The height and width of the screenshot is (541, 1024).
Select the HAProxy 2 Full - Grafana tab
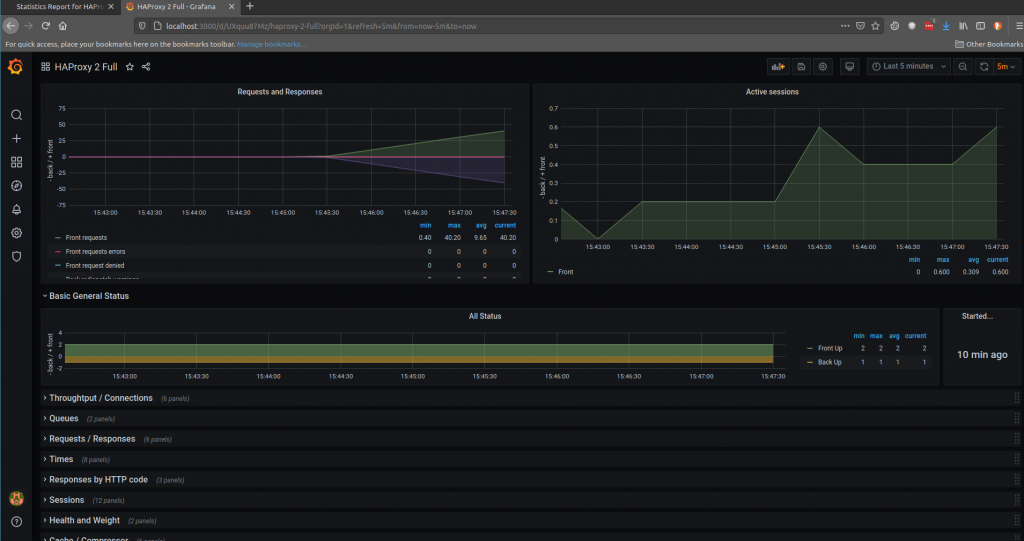pos(176,7)
